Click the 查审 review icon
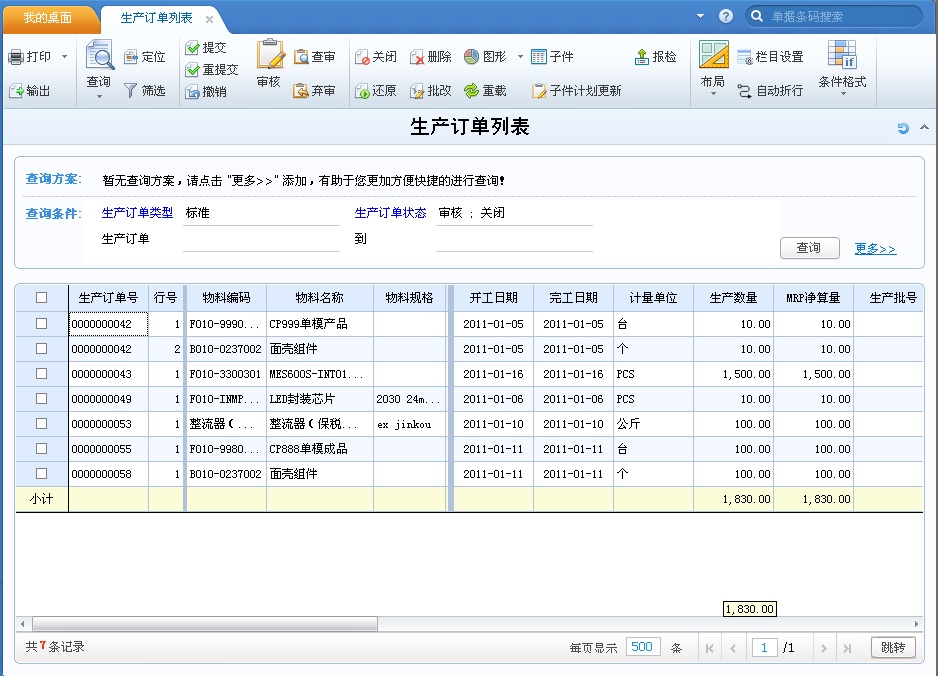The width and height of the screenshot is (938, 676). [x=301, y=57]
